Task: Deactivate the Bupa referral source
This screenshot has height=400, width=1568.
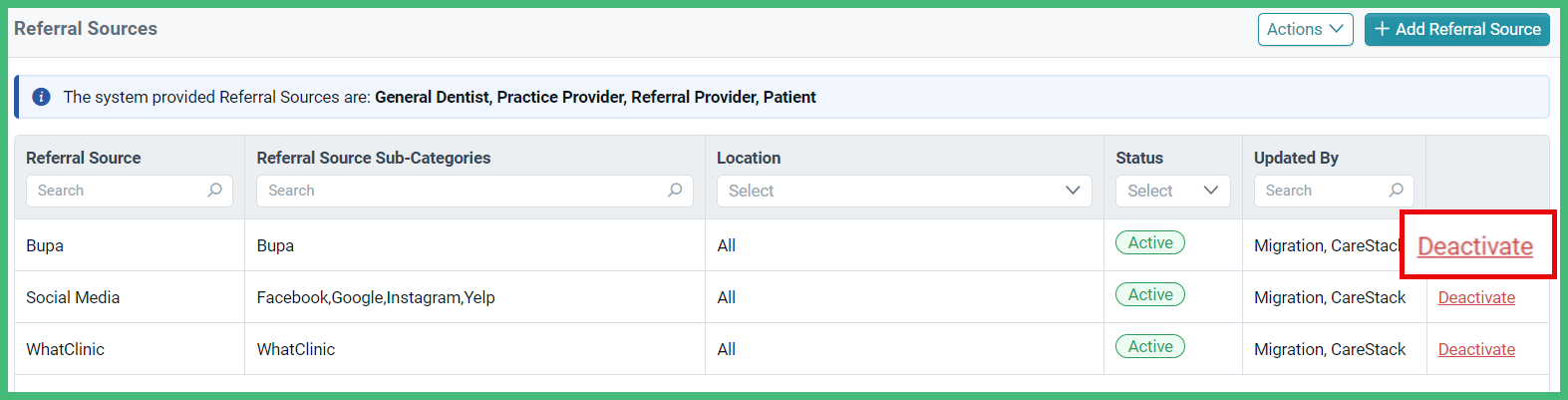Action: (1475, 246)
